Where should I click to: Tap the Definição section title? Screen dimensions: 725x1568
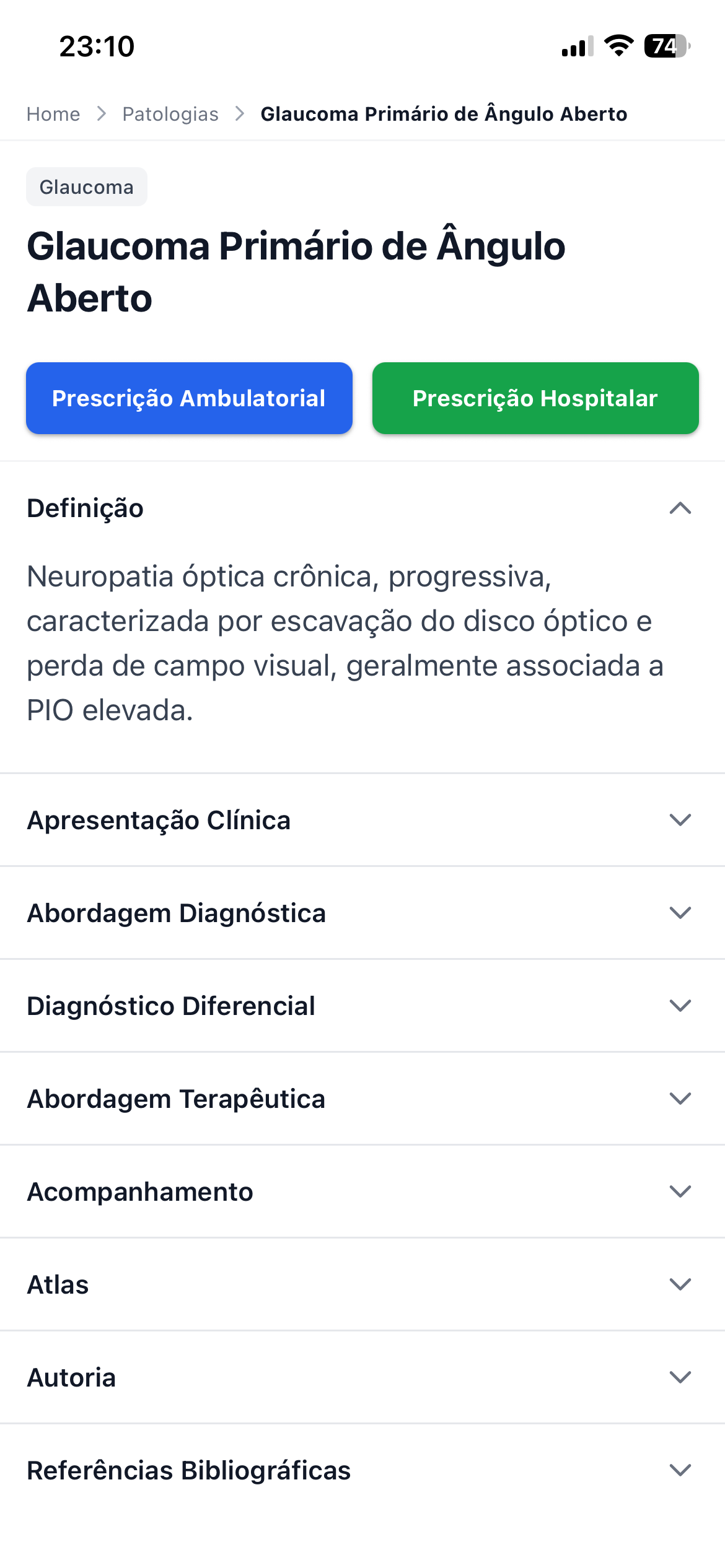(x=86, y=508)
